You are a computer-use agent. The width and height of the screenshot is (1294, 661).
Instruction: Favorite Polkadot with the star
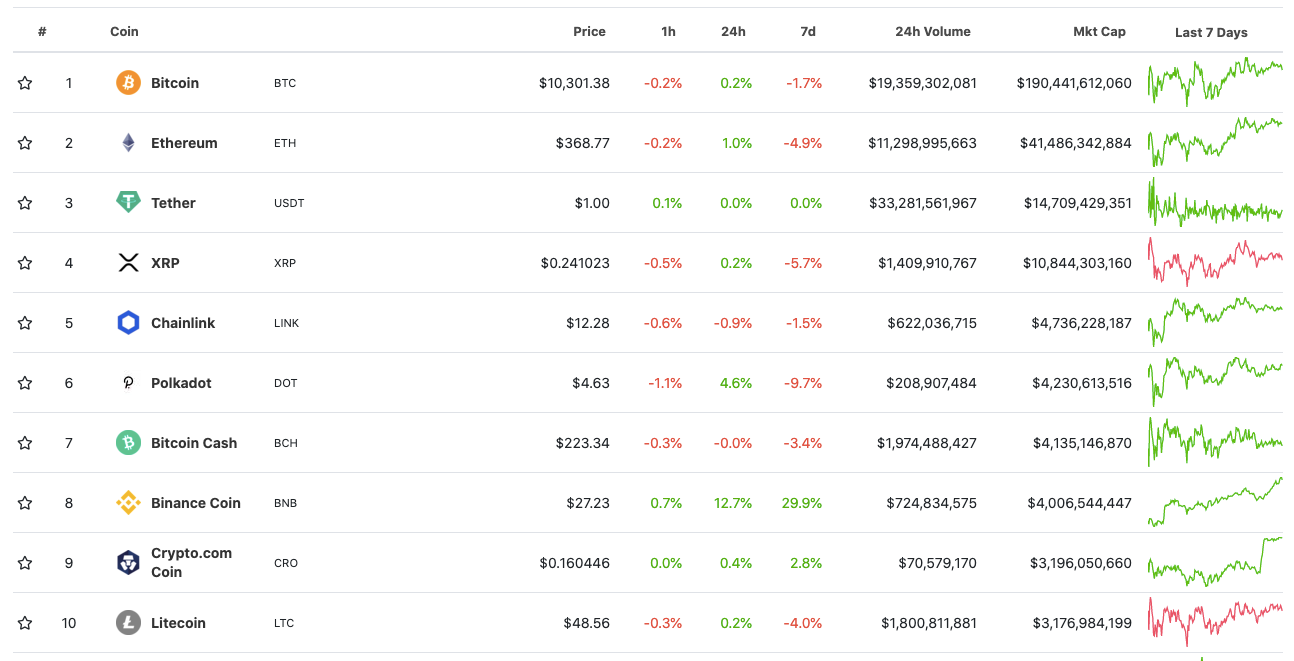point(25,383)
